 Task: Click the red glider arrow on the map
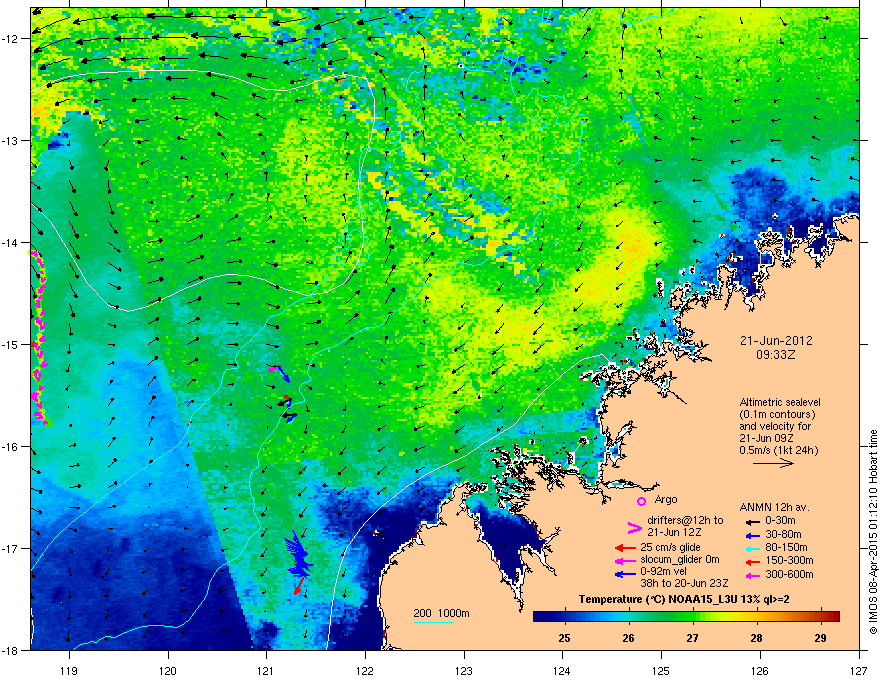(x=299, y=585)
